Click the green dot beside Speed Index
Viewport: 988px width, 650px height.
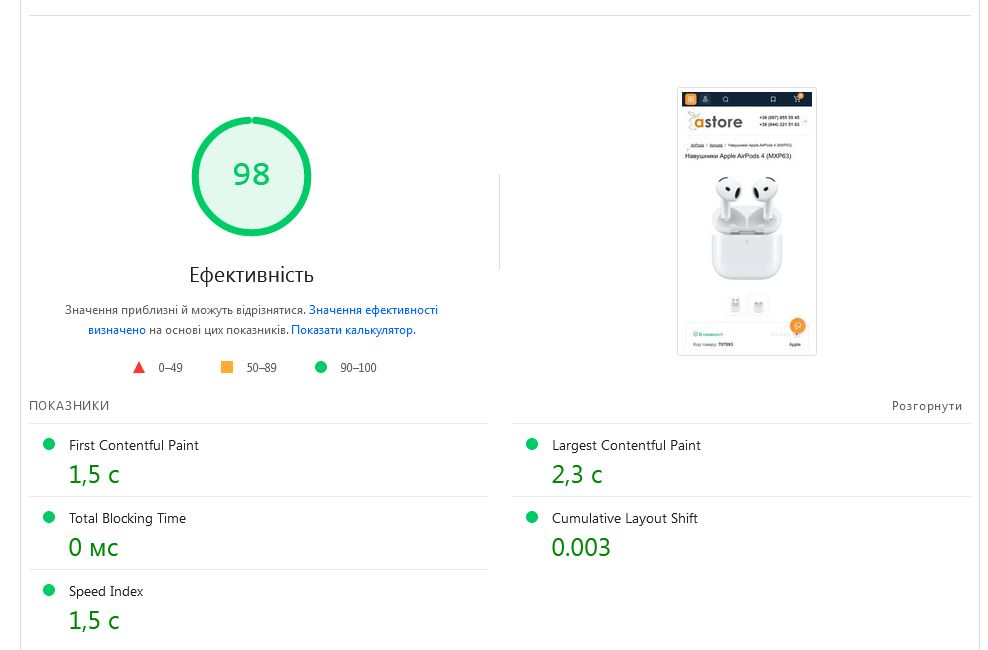click(x=49, y=591)
